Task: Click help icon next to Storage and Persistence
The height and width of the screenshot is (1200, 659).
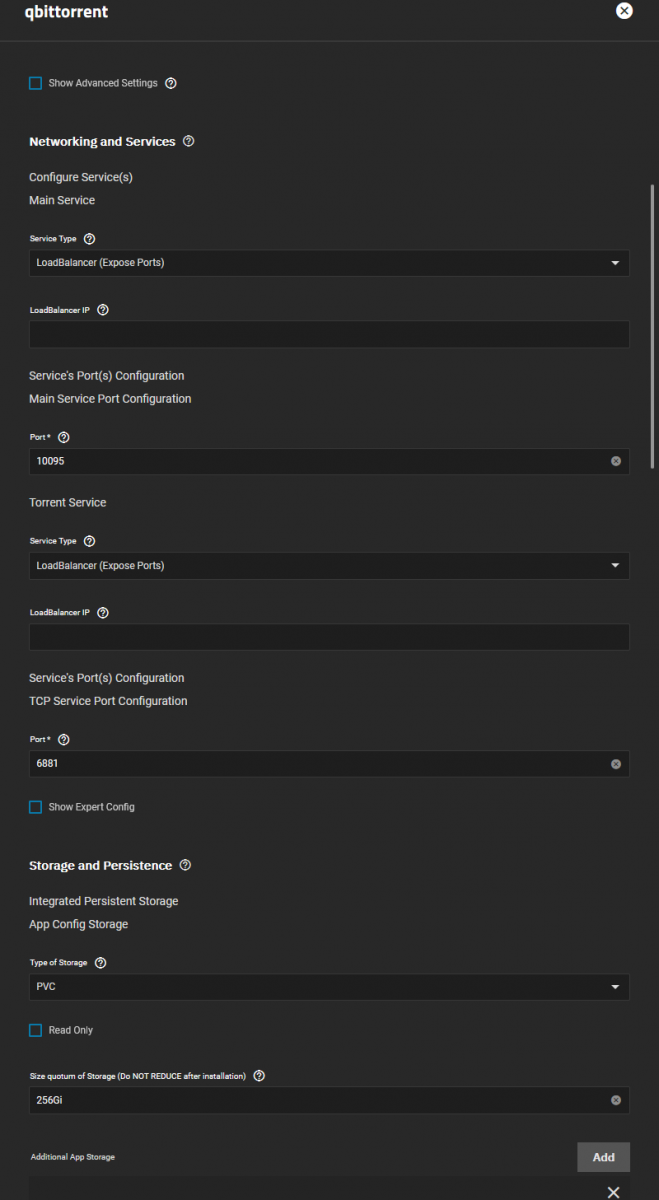Action: click(x=185, y=865)
